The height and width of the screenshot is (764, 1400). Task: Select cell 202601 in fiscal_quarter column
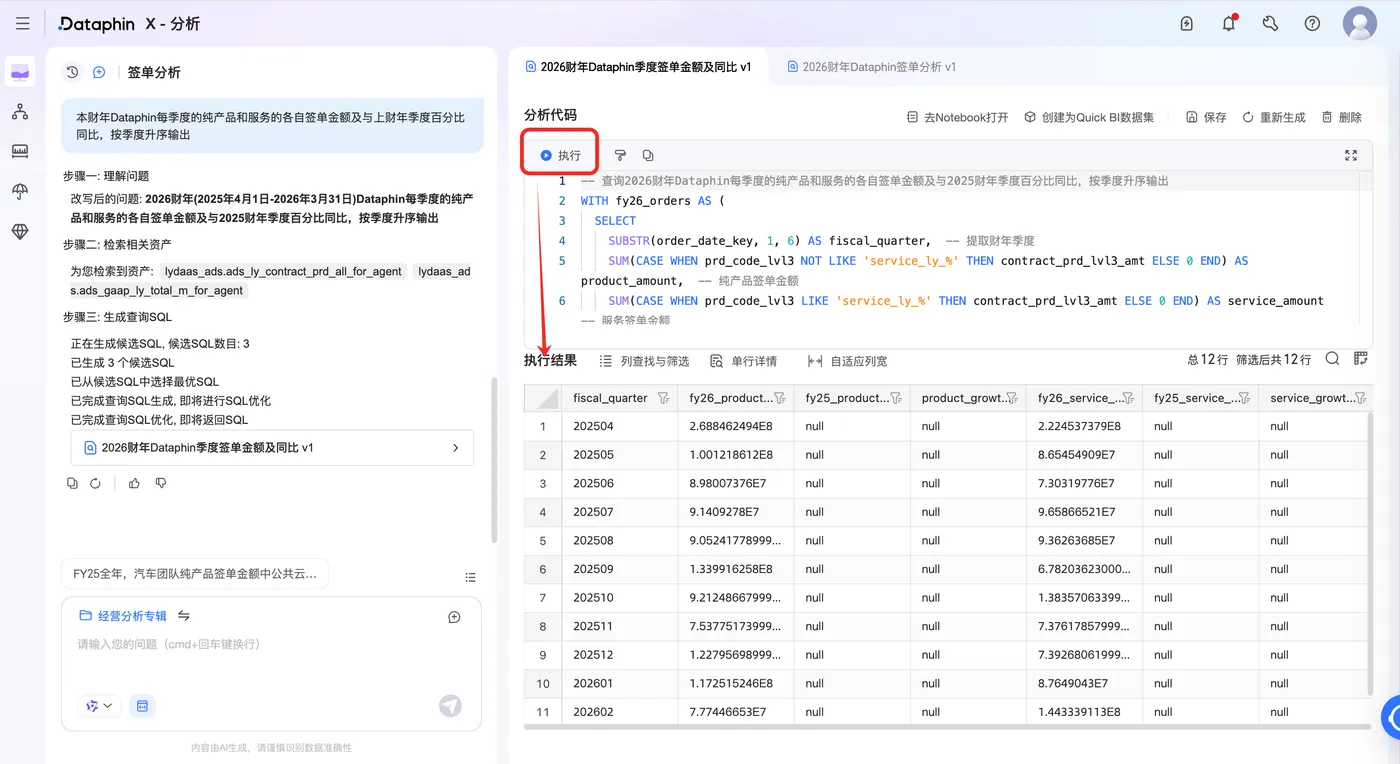(x=619, y=683)
